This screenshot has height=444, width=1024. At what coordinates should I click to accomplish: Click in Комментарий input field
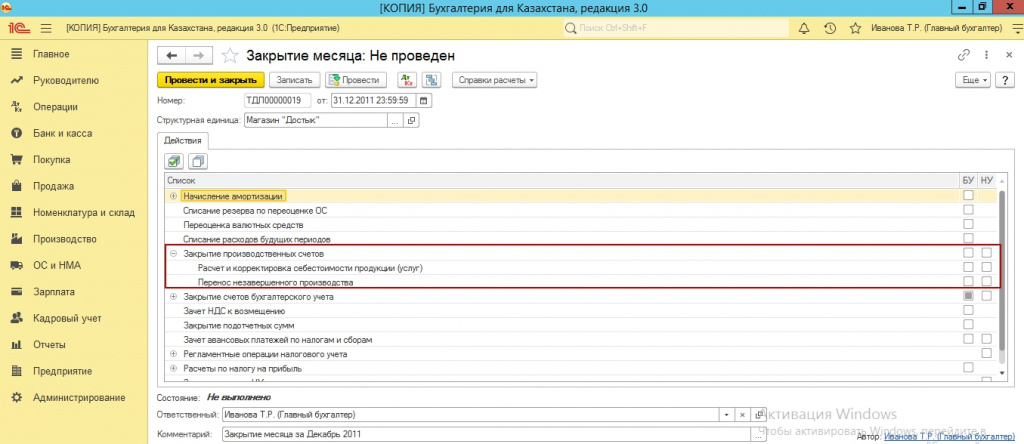pos(485,434)
